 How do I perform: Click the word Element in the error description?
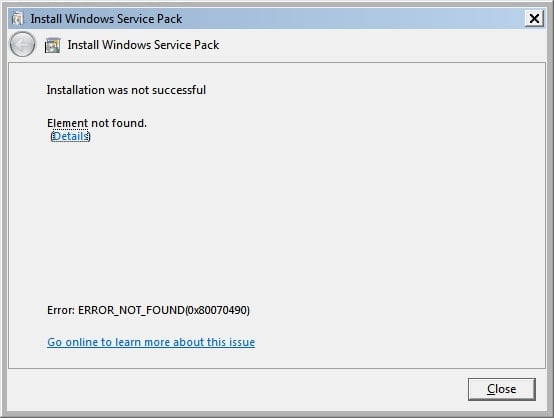[67, 123]
